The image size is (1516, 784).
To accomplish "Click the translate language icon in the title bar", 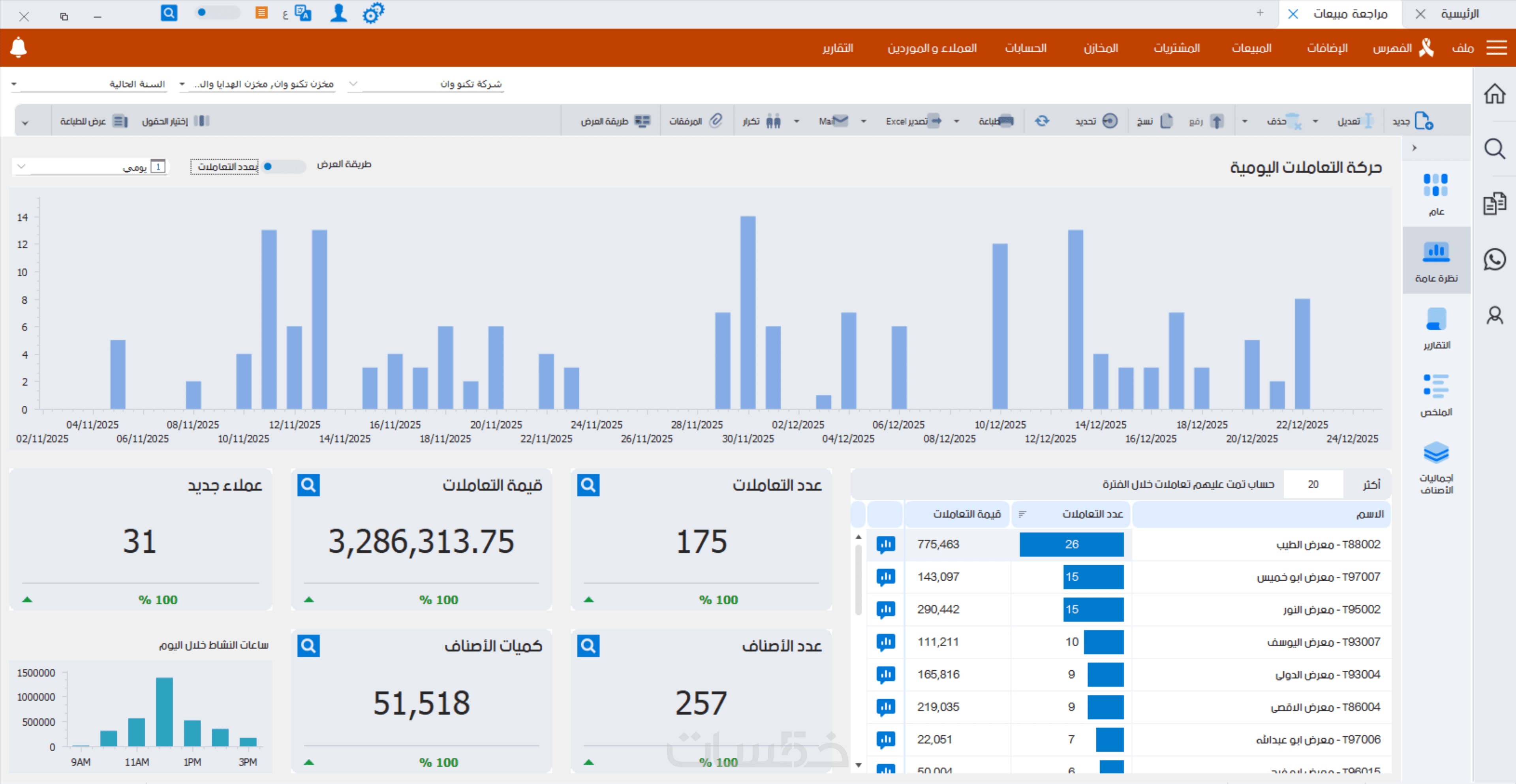I will [302, 13].
